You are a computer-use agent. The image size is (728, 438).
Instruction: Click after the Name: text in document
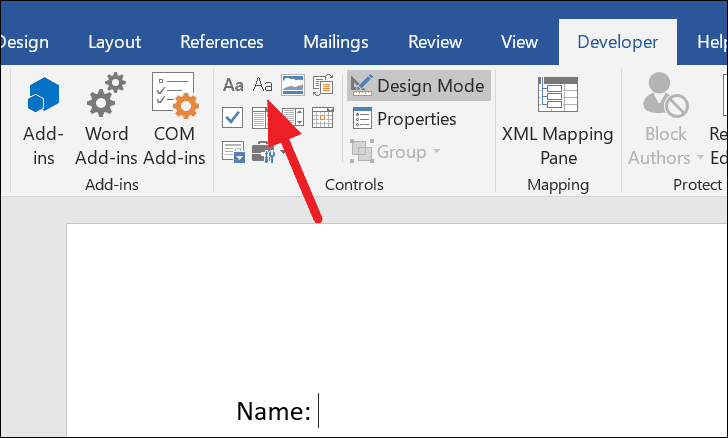click(x=318, y=411)
